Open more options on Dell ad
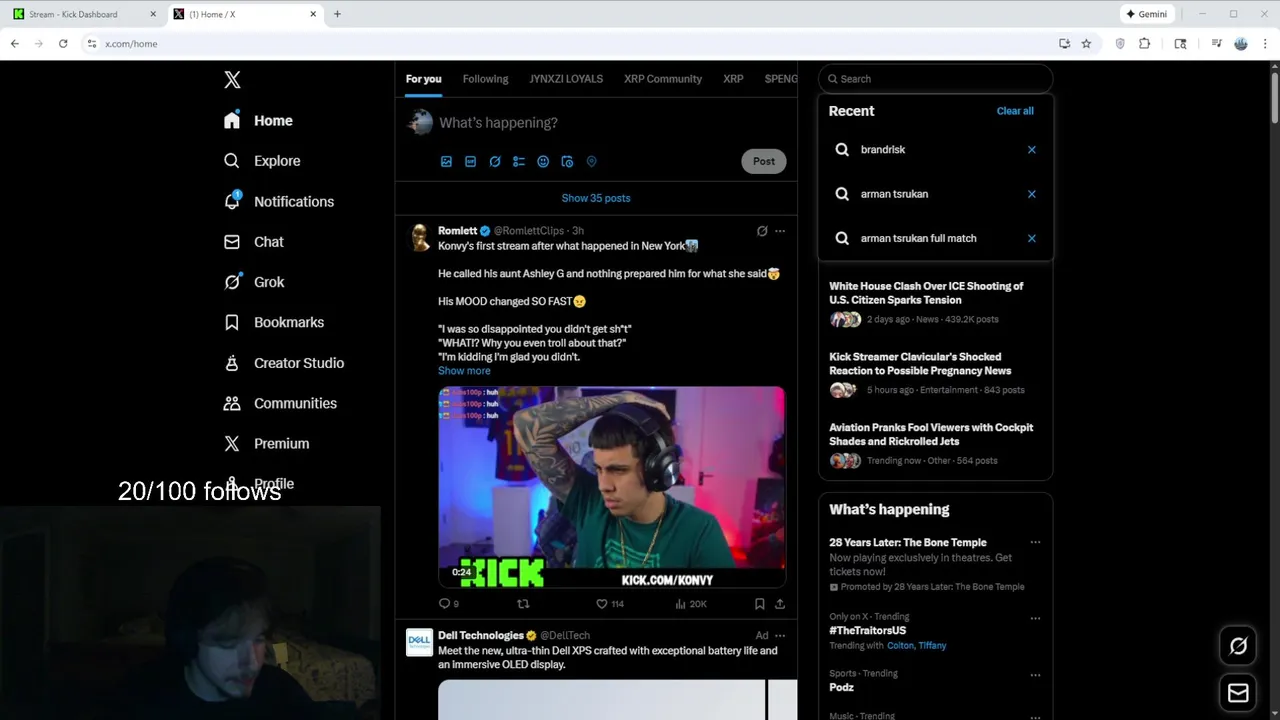1280x720 pixels. (780, 636)
